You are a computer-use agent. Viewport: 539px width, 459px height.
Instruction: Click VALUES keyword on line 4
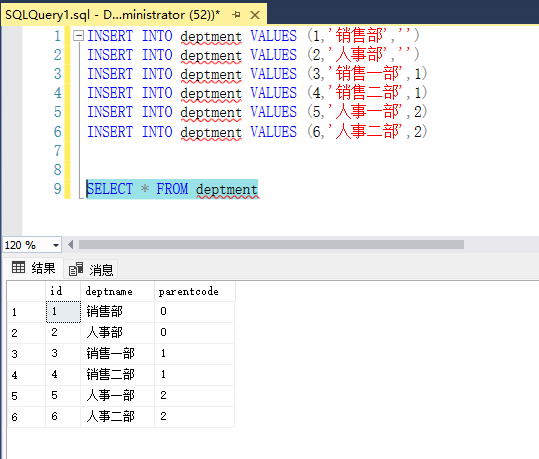coord(273,93)
